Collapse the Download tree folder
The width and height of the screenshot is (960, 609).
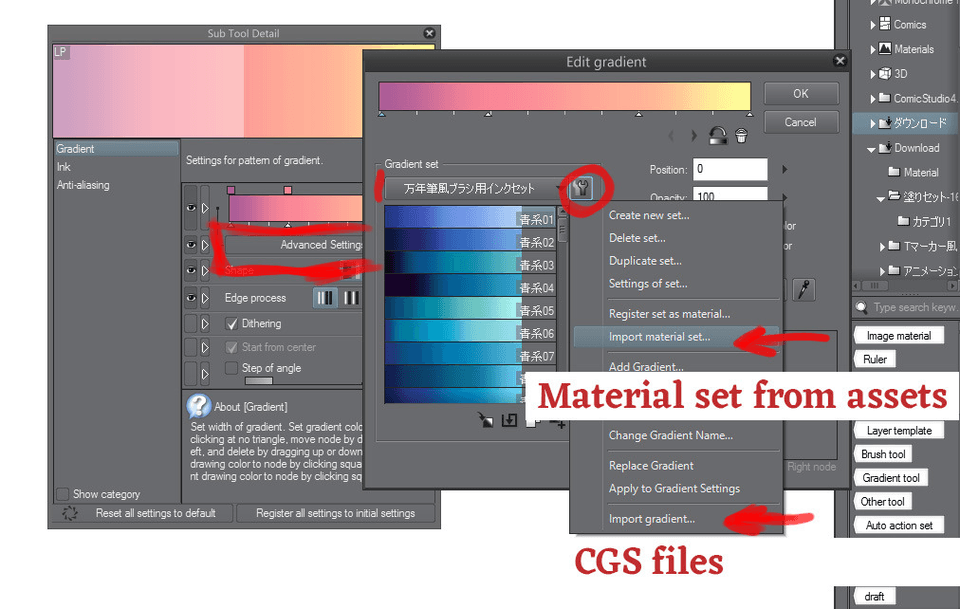(871, 149)
